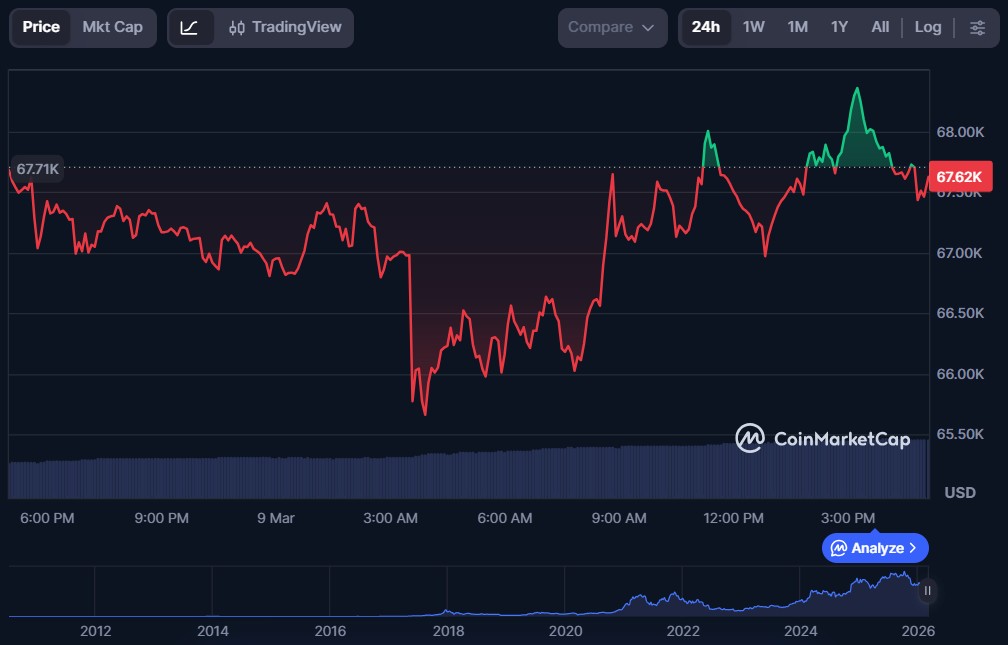Image resolution: width=1008 pixels, height=645 pixels.
Task: Open chart settings sliders icon
Action: coord(977,27)
